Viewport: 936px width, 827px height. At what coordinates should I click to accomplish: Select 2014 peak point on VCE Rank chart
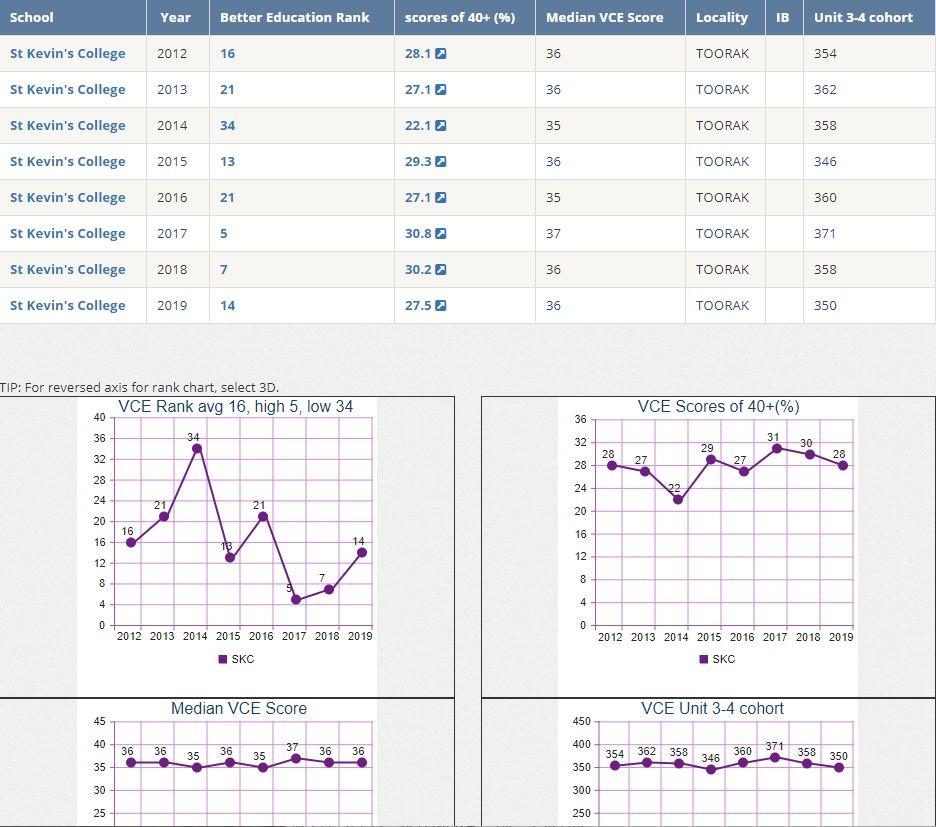197,449
